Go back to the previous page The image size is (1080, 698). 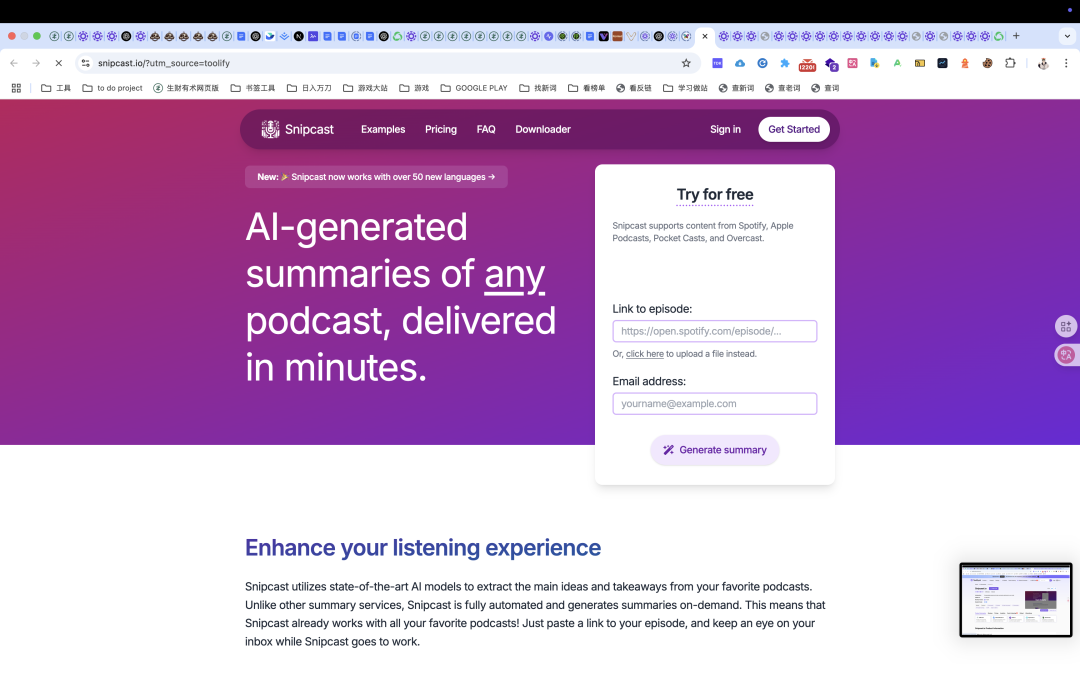tap(14, 63)
